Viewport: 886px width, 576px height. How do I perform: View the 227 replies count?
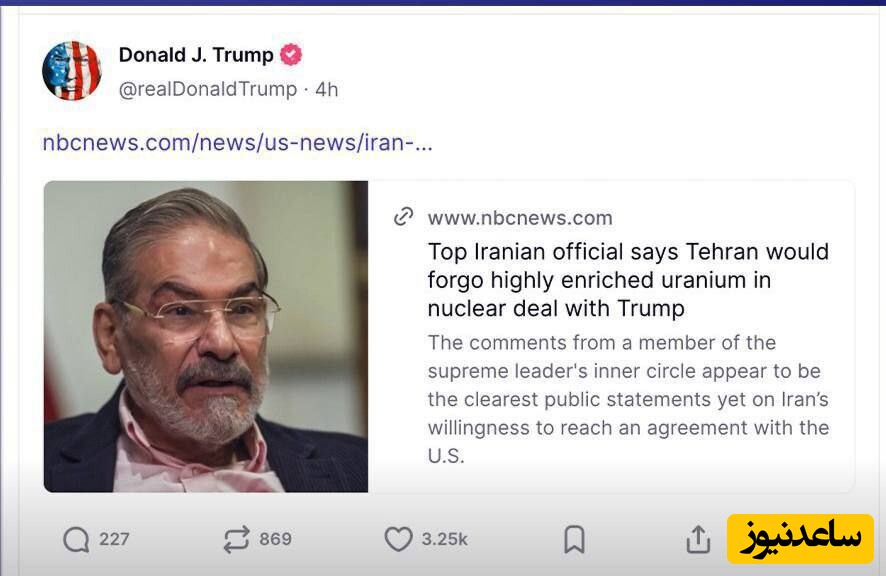click(114, 540)
